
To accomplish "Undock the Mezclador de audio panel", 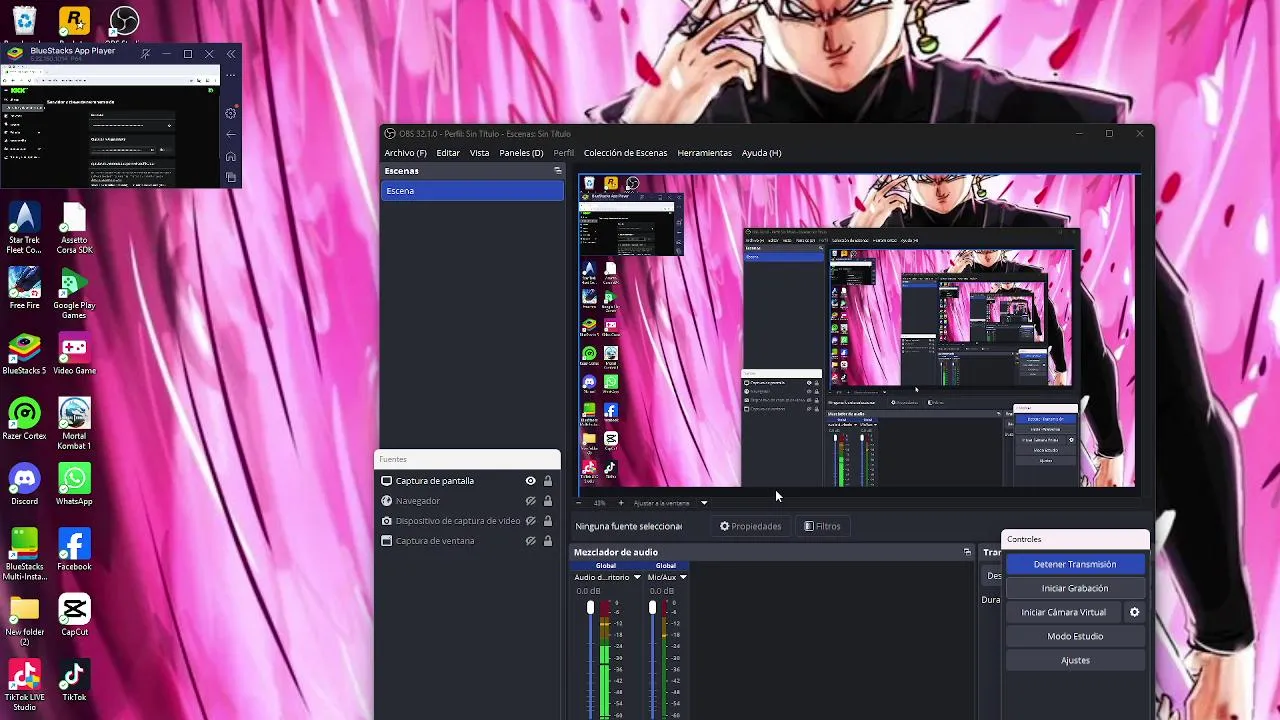I will point(967,552).
